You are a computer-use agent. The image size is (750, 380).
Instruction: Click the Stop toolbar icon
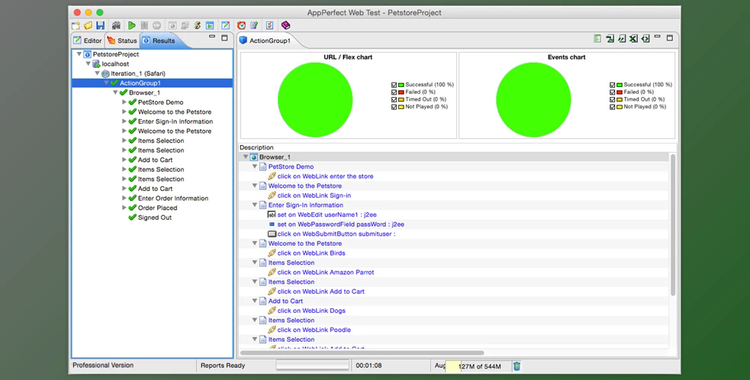click(x=156, y=25)
